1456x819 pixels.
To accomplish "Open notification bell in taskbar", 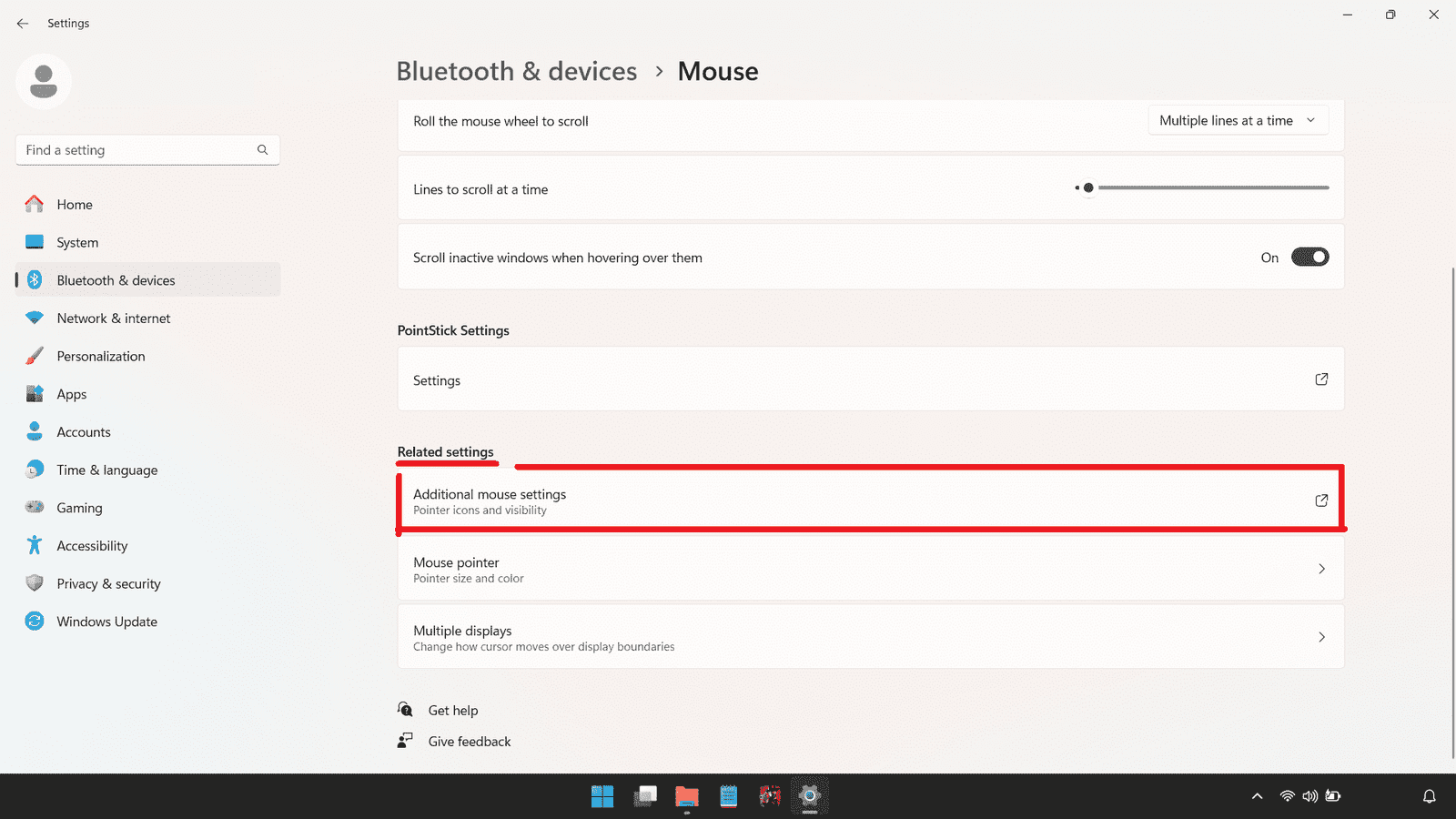I will tap(1429, 796).
